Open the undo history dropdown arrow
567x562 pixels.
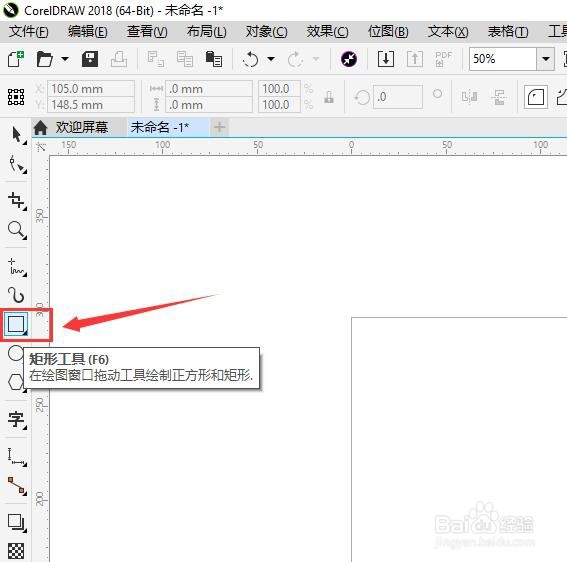[271, 59]
